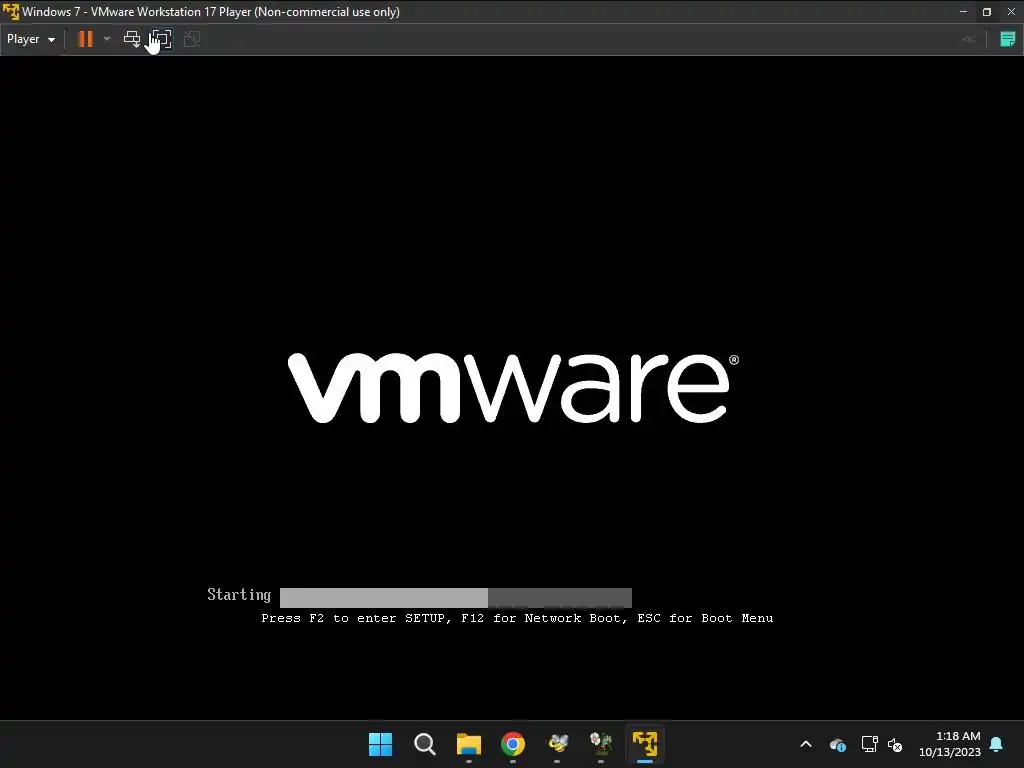Launch Google Chrome from taskbar
The image size is (1024, 768).
tap(513, 744)
